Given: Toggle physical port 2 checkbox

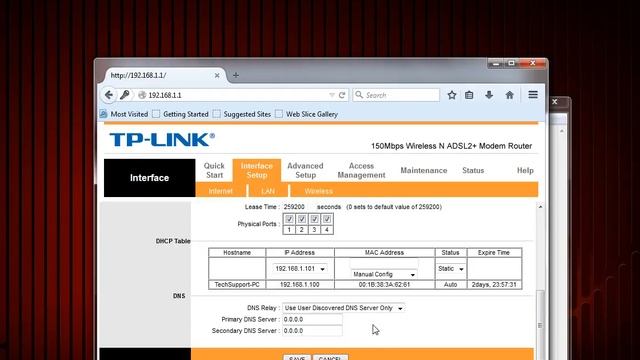Looking at the screenshot, I should pos(302,219).
